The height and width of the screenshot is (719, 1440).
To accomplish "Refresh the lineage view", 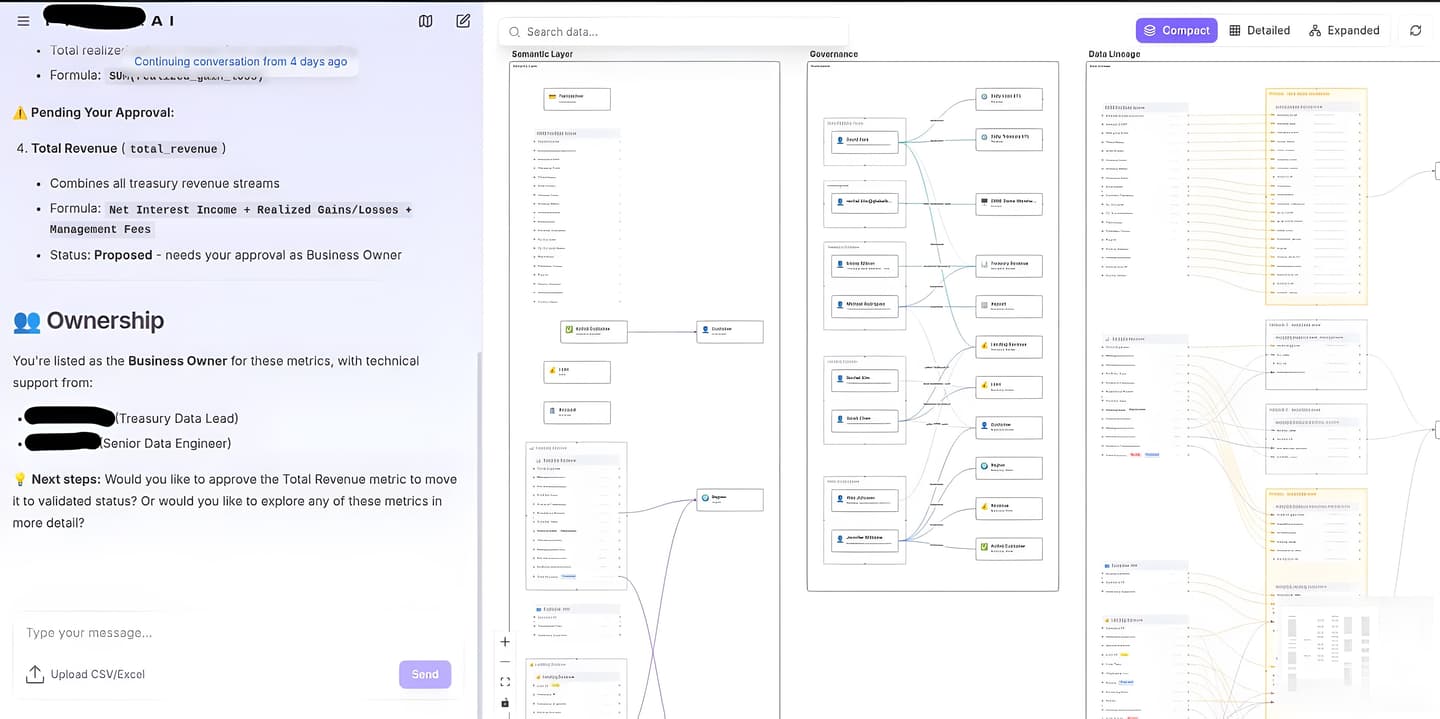I will click(1415, 30).
